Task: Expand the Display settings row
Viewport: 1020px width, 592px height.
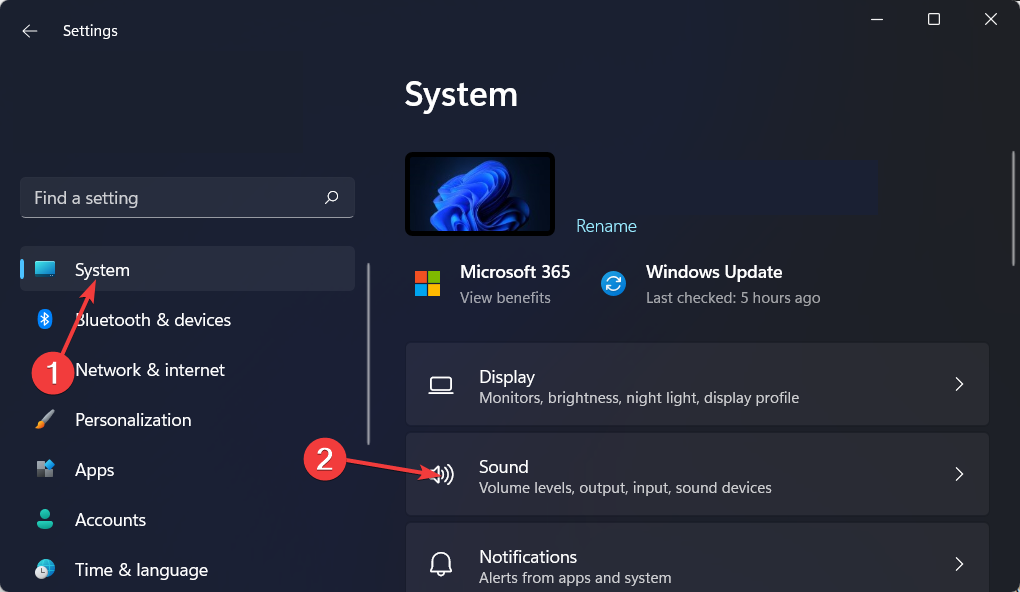Action: (x=697, y=384)
